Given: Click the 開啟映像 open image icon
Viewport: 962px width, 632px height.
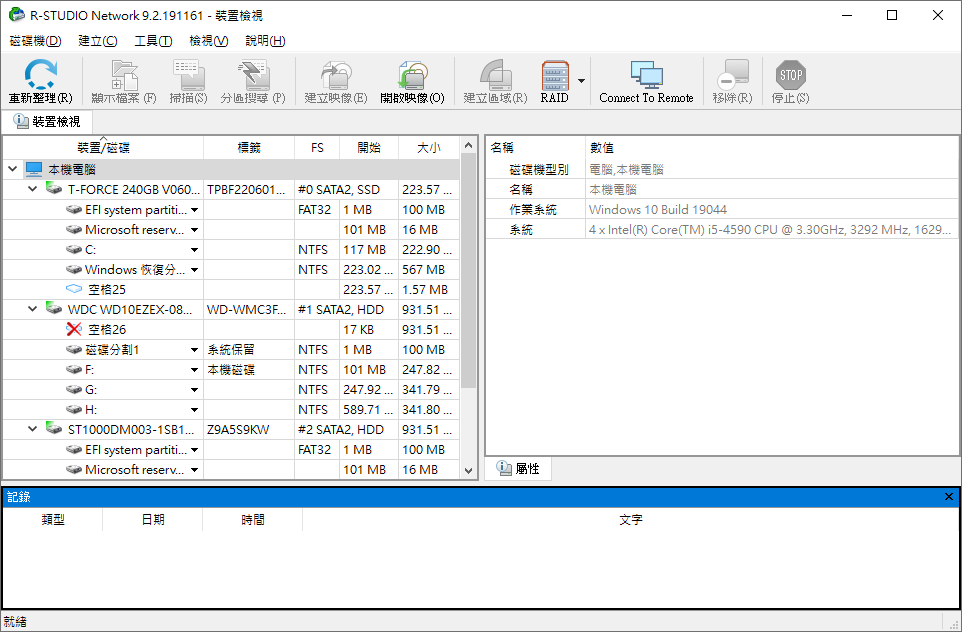Looking at the screenshot, I should (x=412, y=75).
